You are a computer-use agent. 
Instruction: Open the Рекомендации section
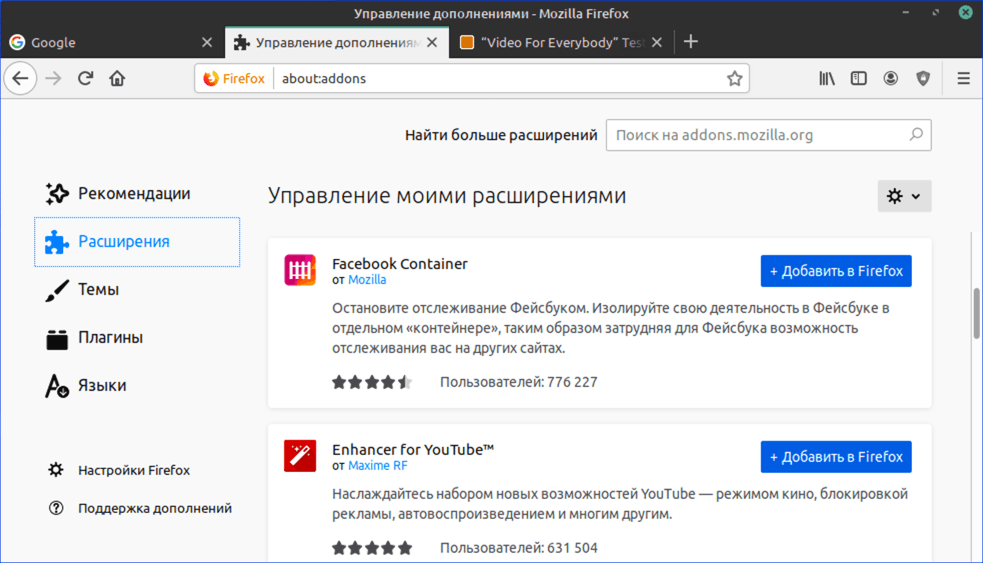click(137, 194)
